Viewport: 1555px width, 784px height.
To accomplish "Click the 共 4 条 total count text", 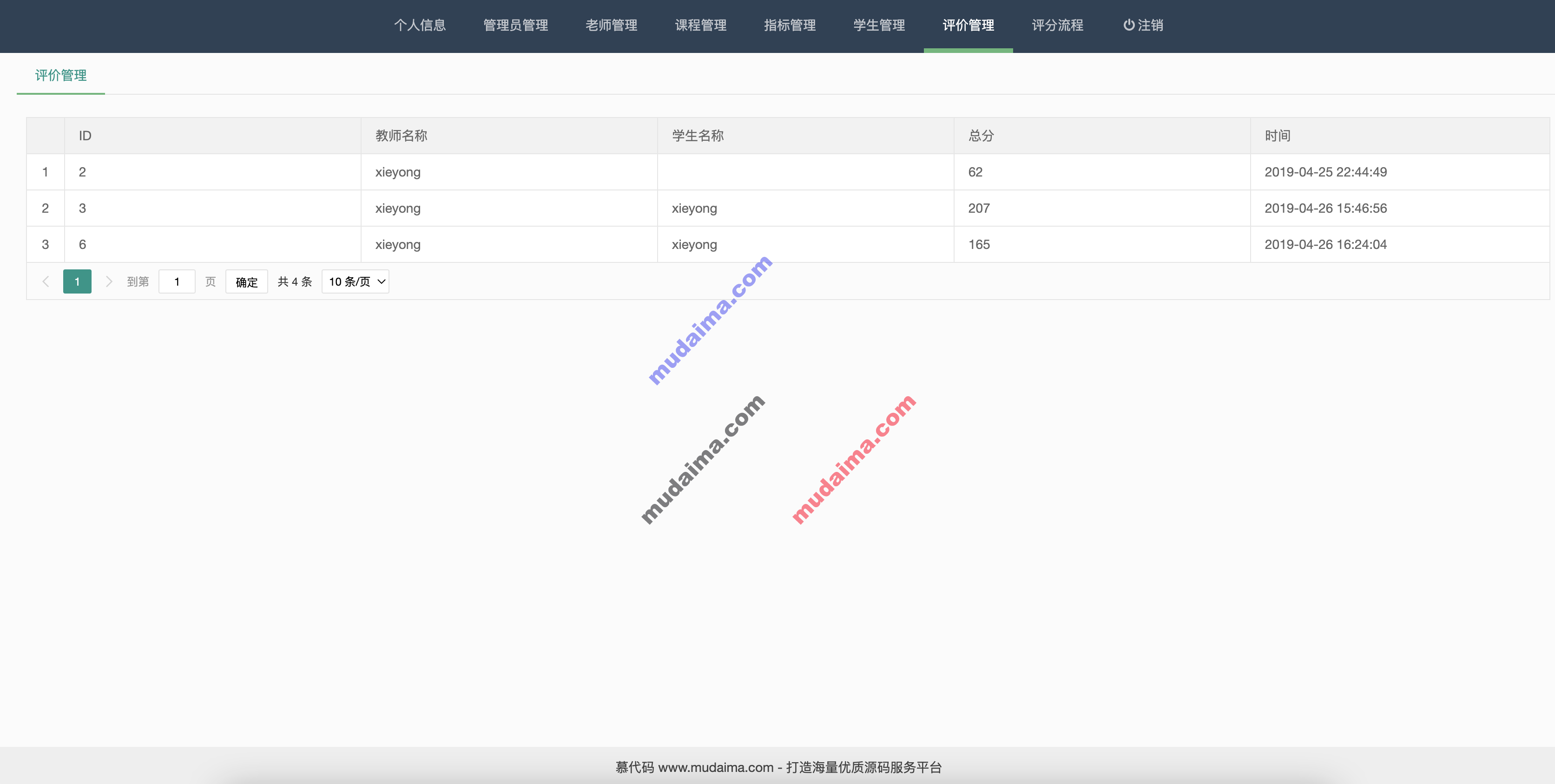I will (295, 281).
